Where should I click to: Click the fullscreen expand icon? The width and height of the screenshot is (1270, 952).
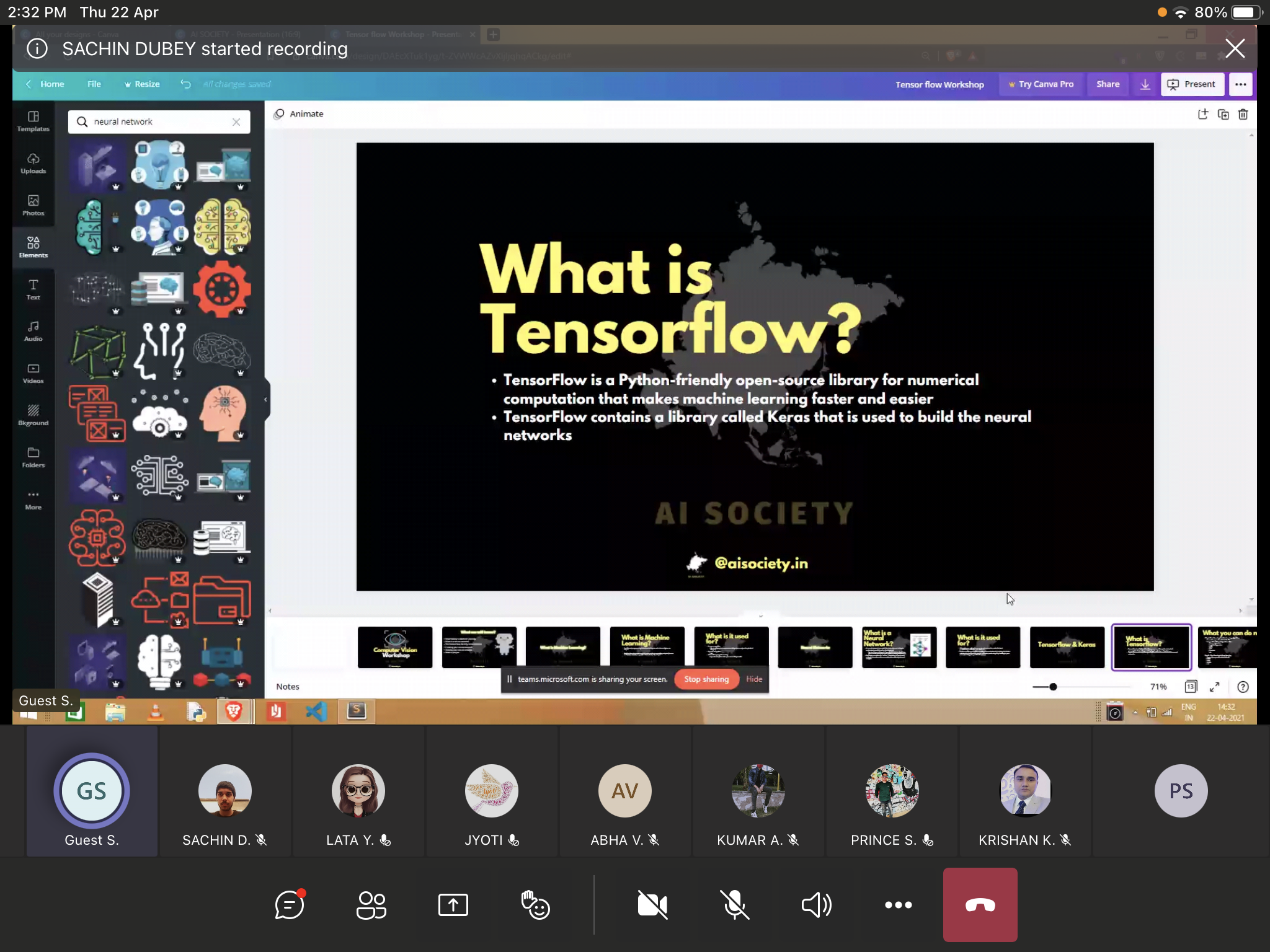pyautogui.click(x=1215, y=687)
